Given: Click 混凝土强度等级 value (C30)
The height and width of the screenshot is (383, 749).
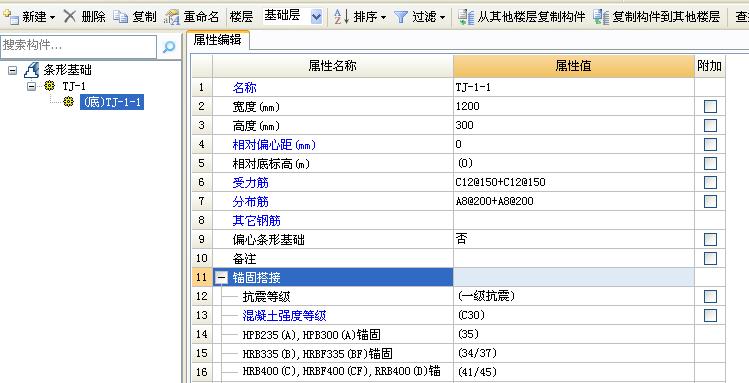Looking at the screenshot, I should [x=471, y=316].
